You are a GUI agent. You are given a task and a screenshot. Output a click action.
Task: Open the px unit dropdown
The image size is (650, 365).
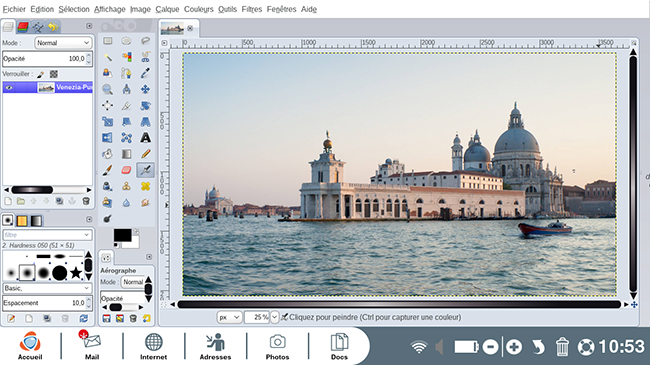tap(229, 317)
